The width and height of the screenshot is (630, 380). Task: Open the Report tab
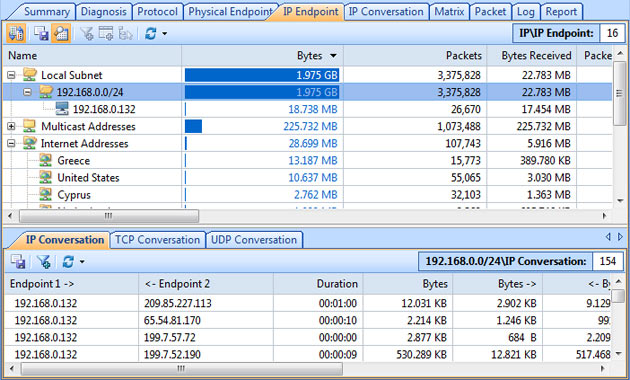tap(561, 12)
